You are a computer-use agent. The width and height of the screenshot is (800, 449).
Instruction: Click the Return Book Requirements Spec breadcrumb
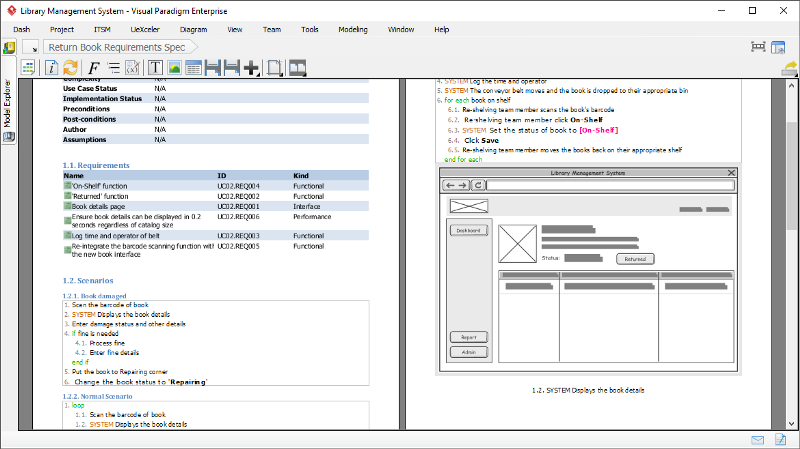pos(117,47)
